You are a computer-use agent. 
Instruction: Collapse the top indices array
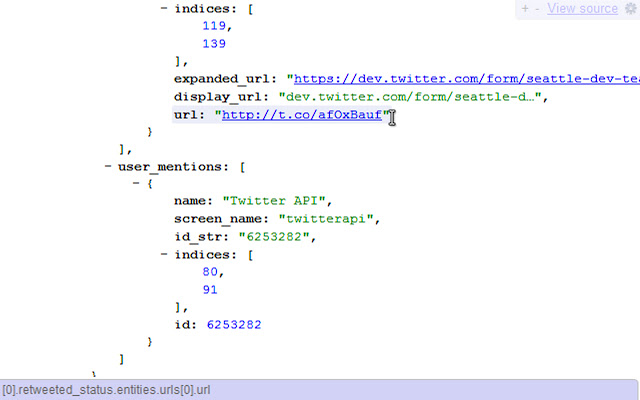164,8
